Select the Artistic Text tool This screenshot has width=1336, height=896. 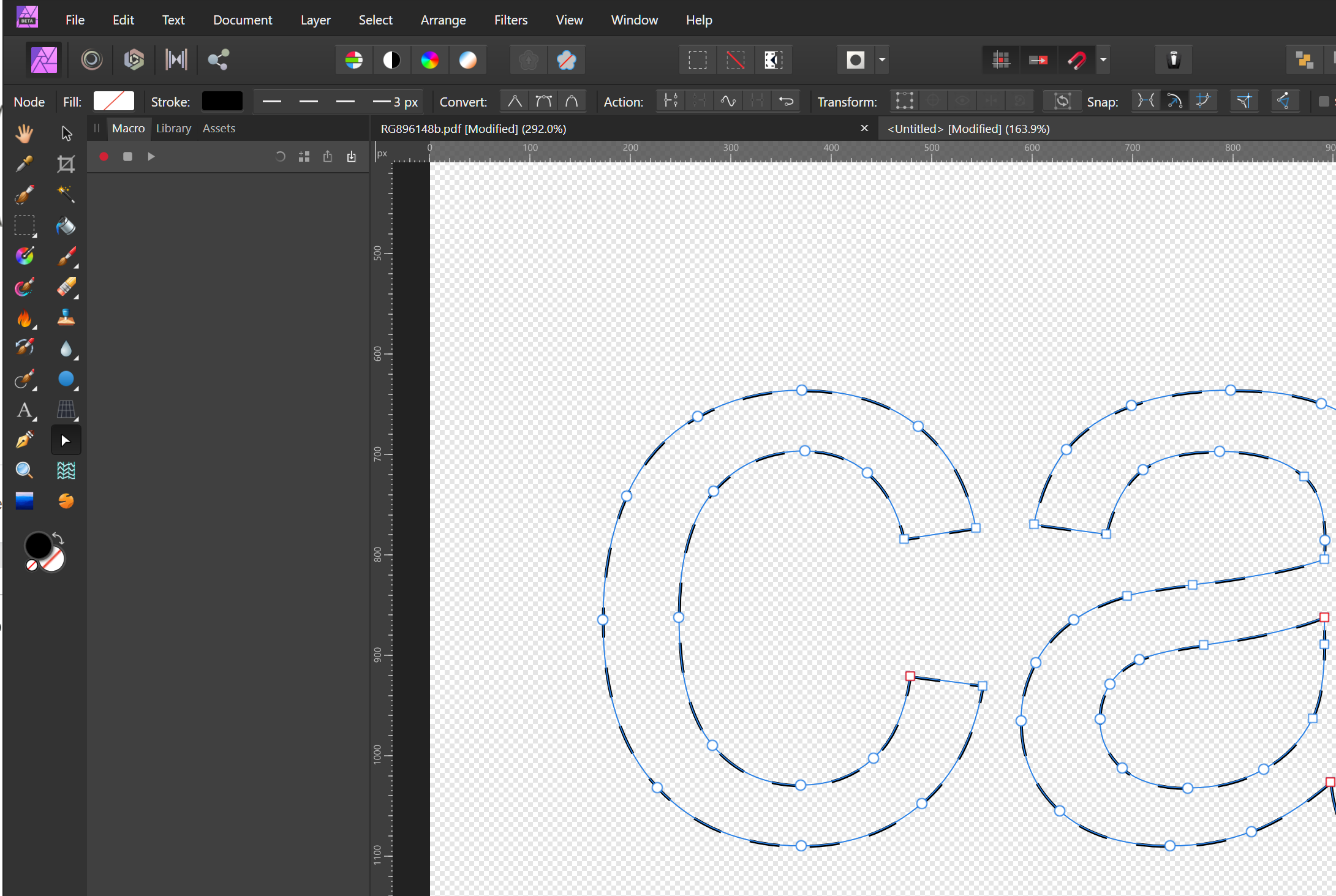pyautogui.click(x=25, y=410)
